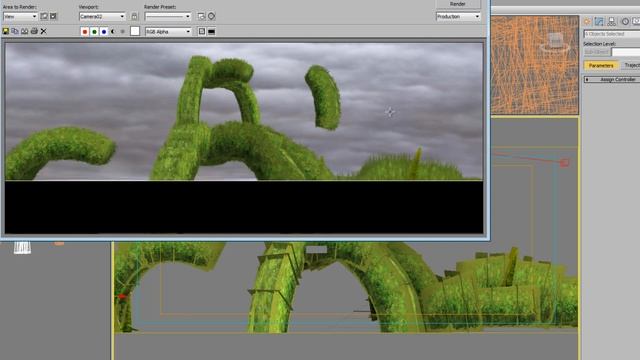Image resolution: width=640 pixels, height=360 pixels.
Task: Clear the rendered frame with X icon
Action: tap(44, 31)
